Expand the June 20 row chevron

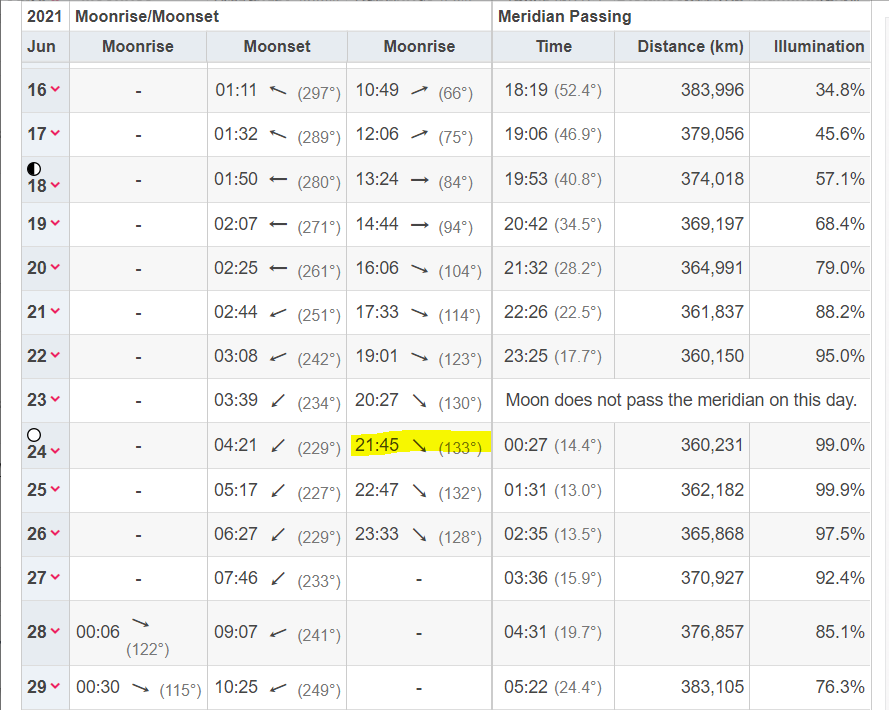pos(55,268)
